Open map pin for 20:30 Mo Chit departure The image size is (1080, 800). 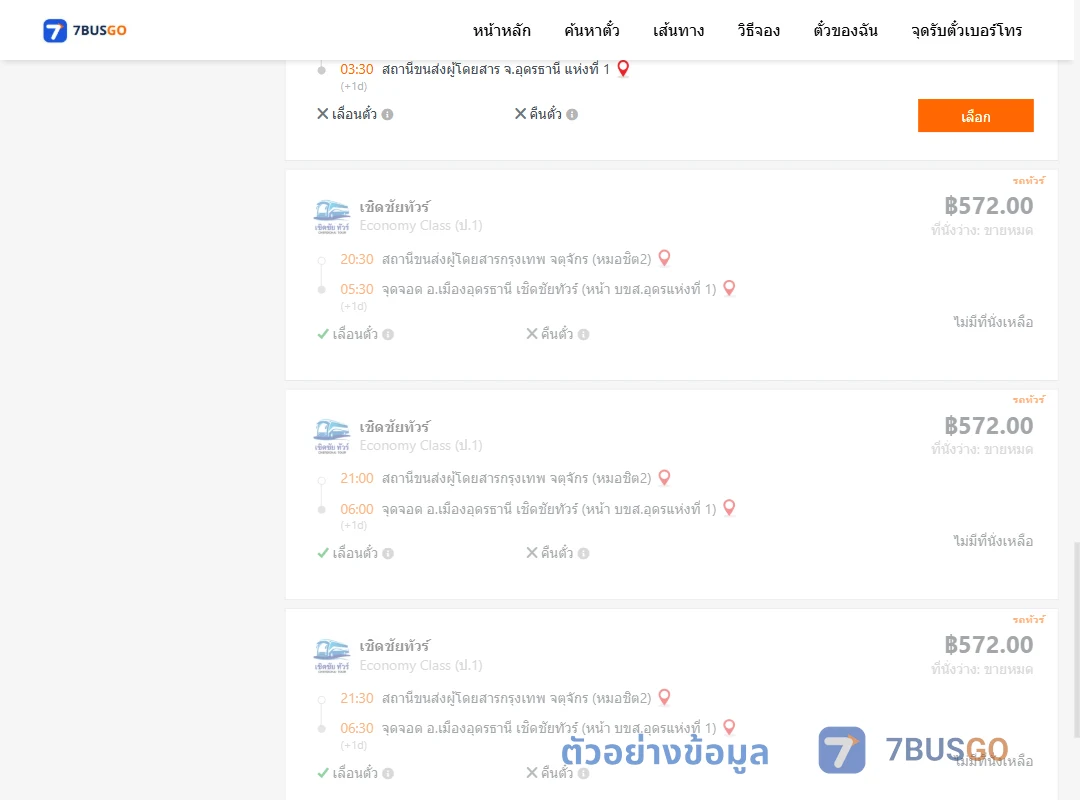[x=665, y=258]
